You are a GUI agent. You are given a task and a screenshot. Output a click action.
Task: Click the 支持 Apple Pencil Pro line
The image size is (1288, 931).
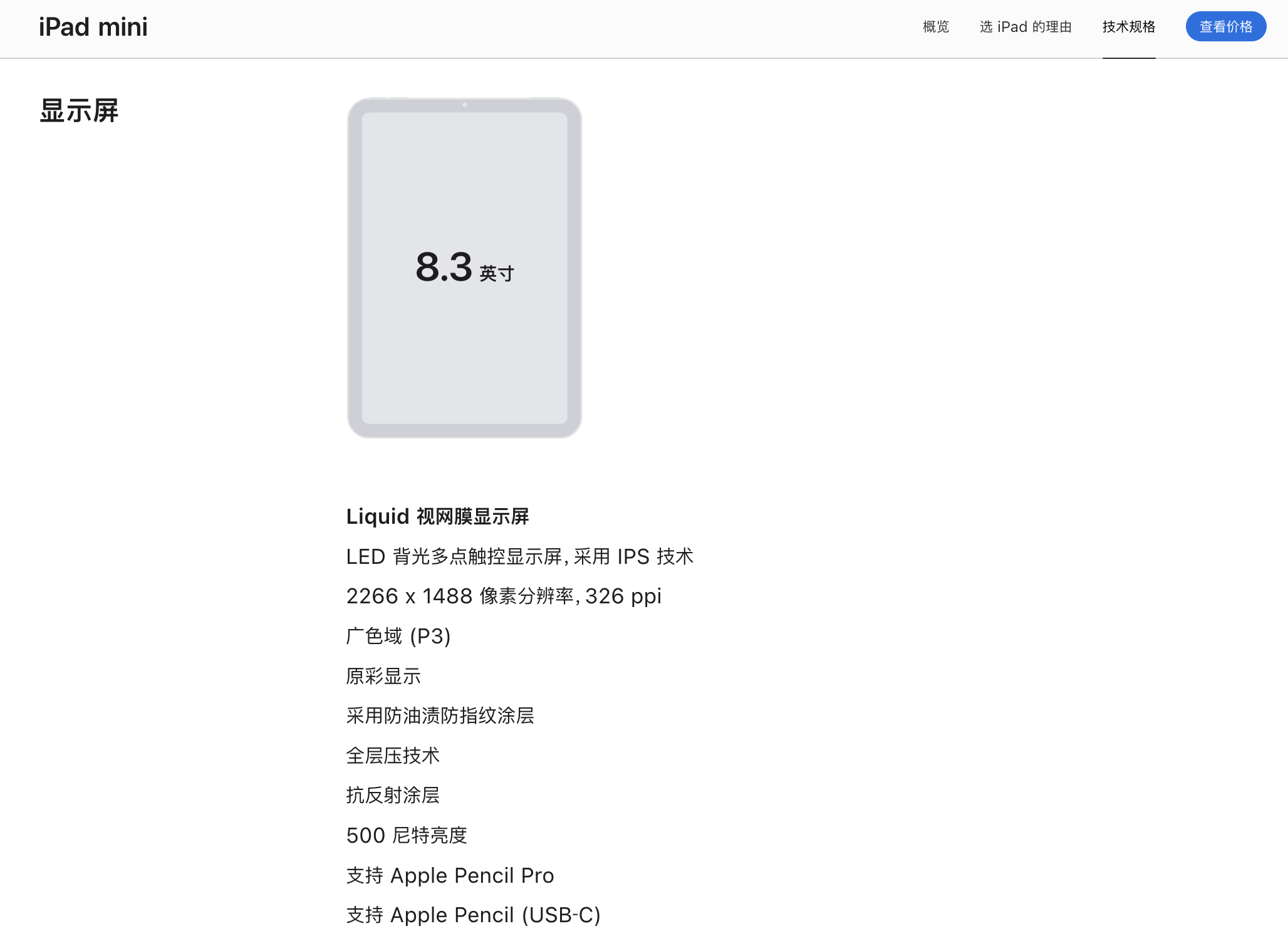[x=450, y=875]
